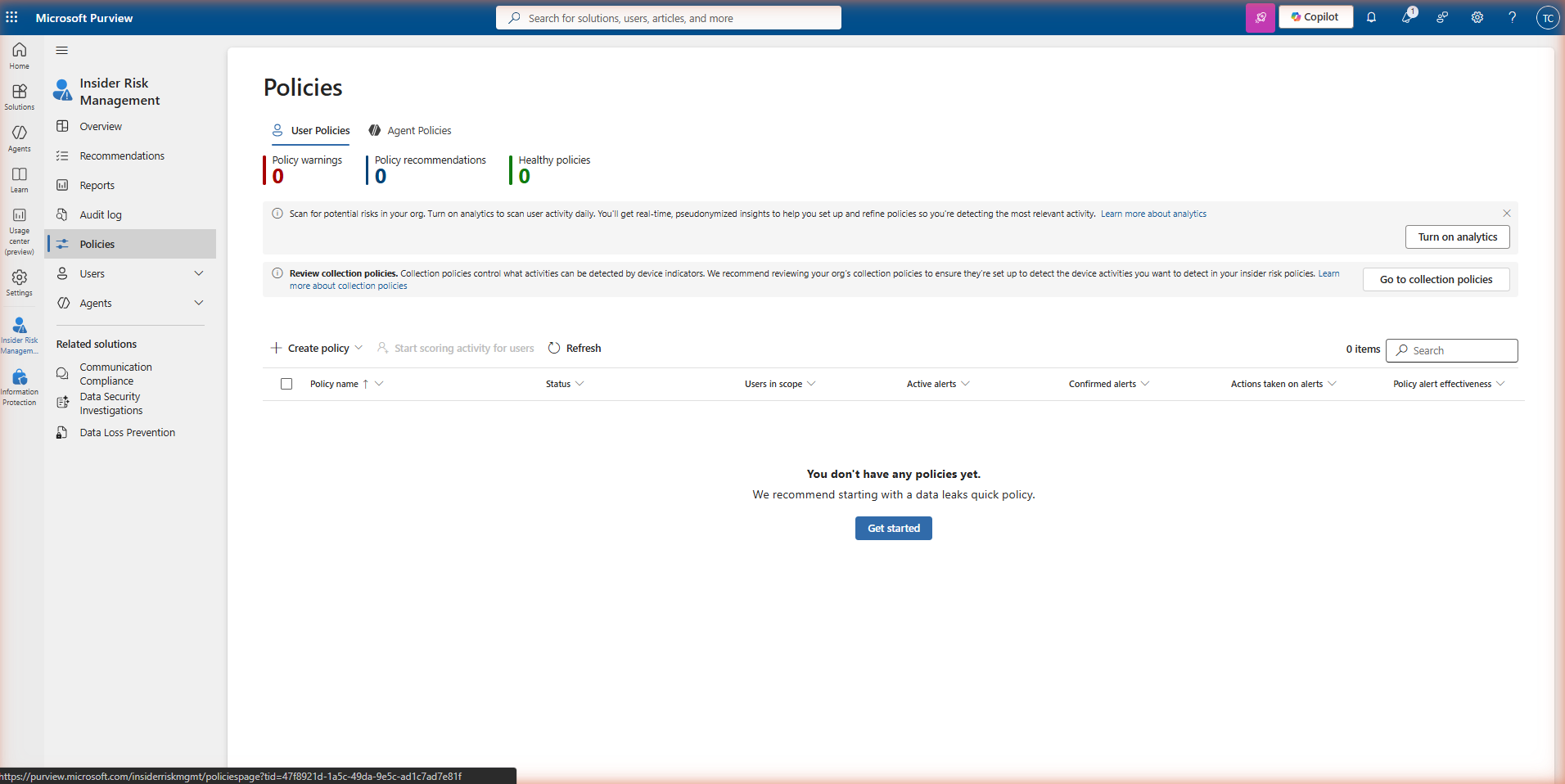This screenshot has width=1565, height=784.
Task: Click the Turn on analytics button
Action: (x=1456, y=237)
